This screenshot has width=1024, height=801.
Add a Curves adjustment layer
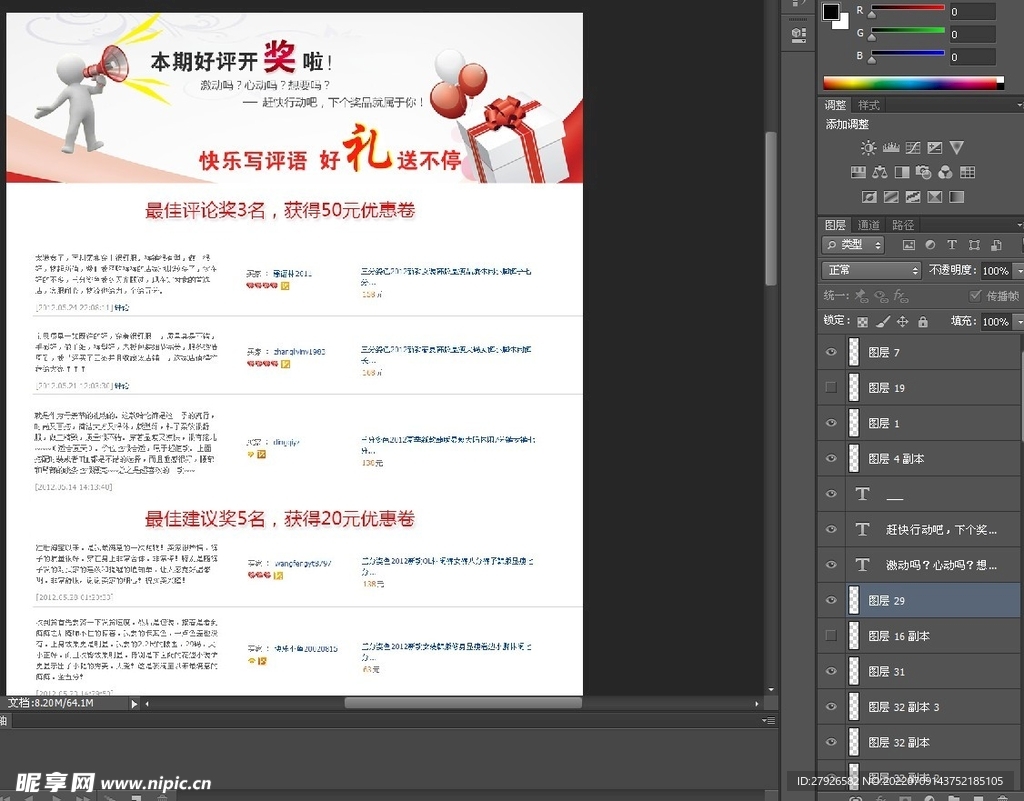pos(912,148)
